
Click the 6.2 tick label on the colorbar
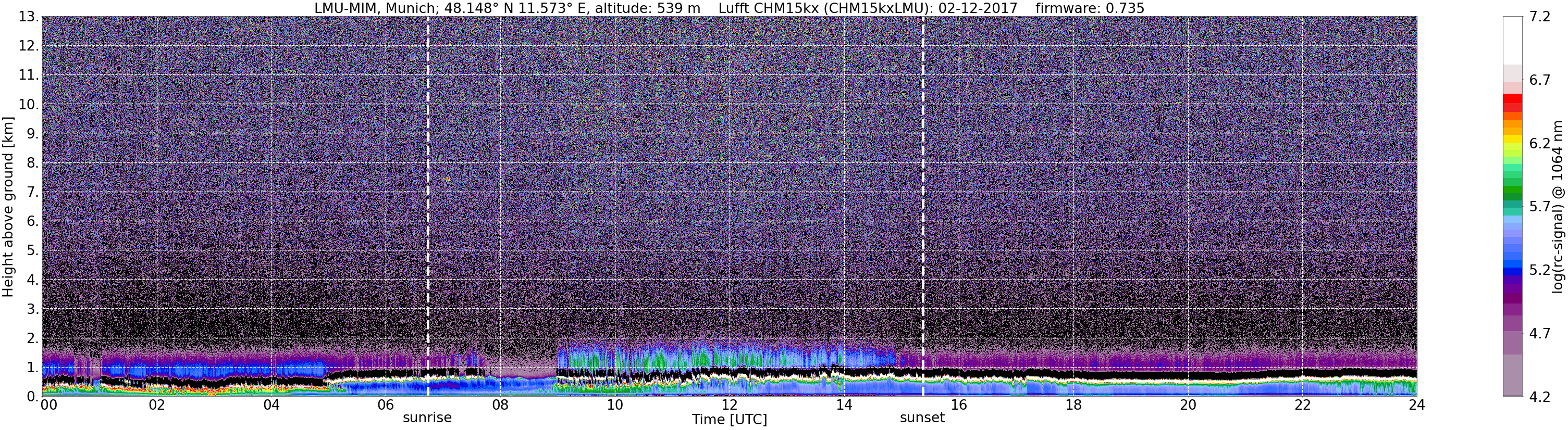pyautogui.click(x=1539, y=144)
